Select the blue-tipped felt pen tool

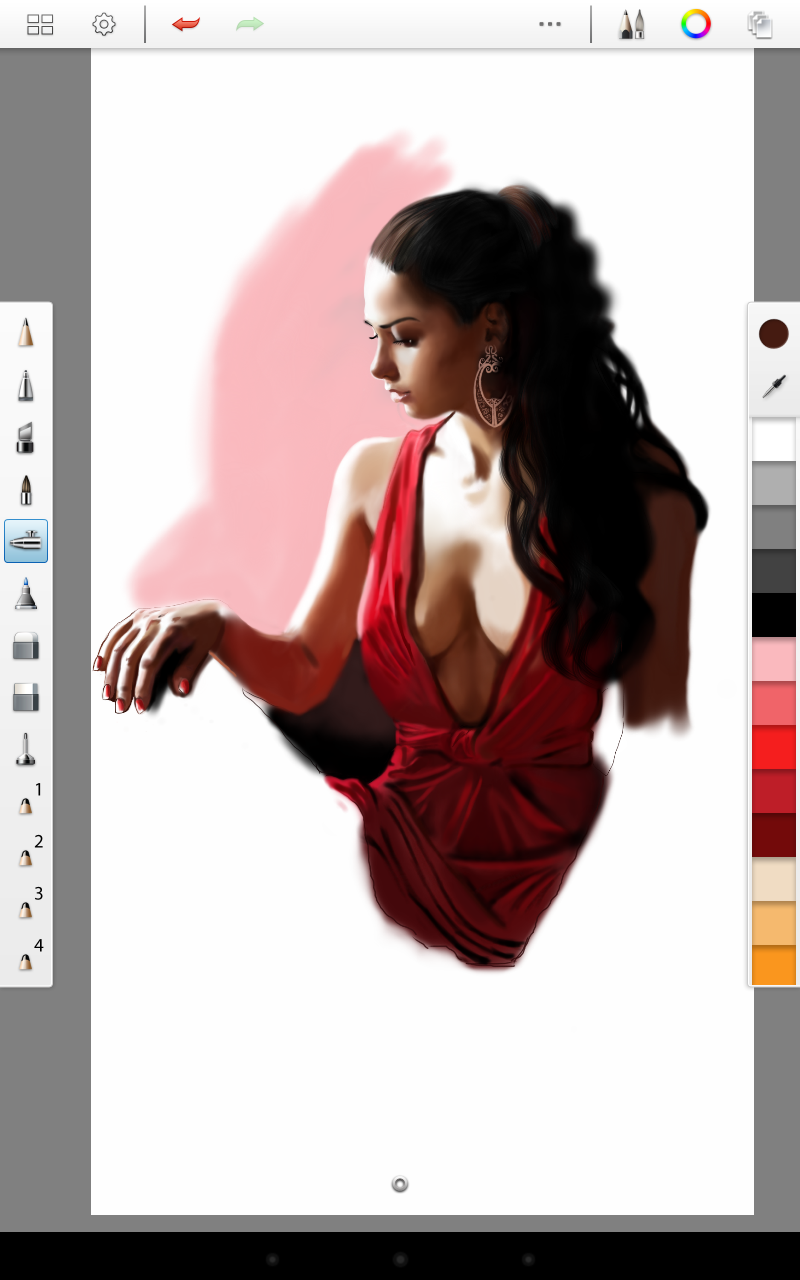click(26, 593)
